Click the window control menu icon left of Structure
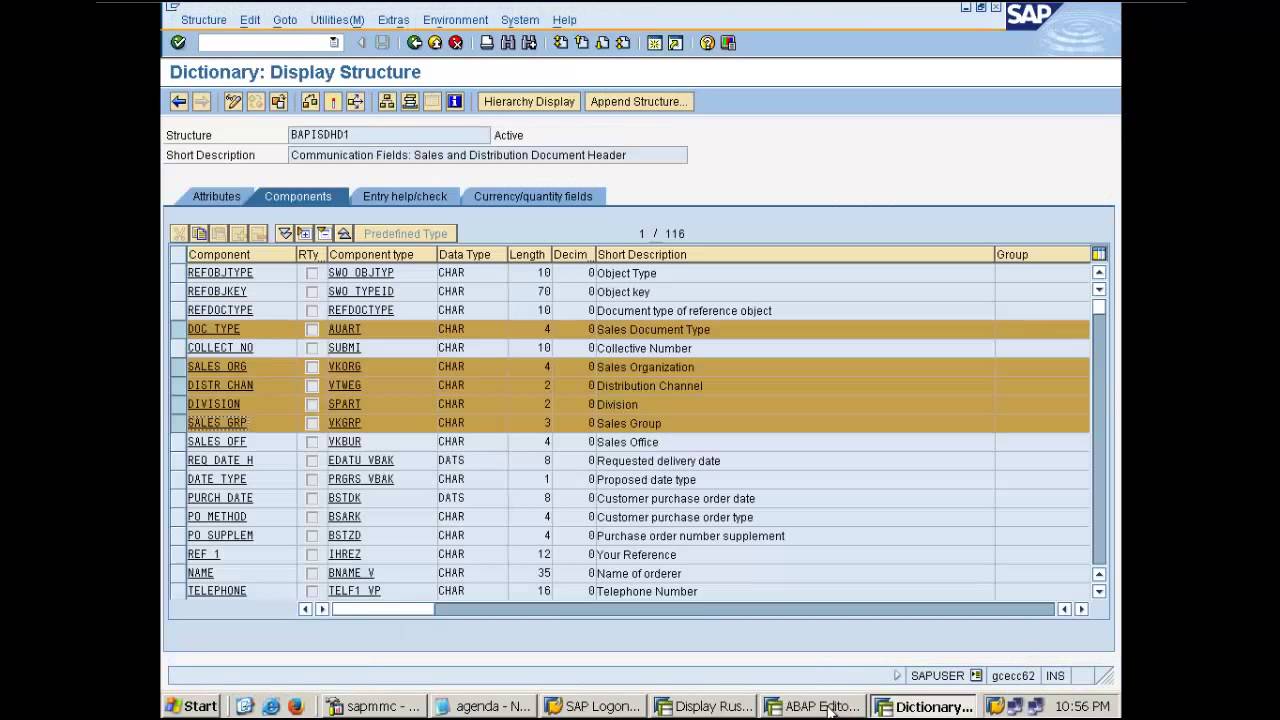 click(x=172, y=8)
